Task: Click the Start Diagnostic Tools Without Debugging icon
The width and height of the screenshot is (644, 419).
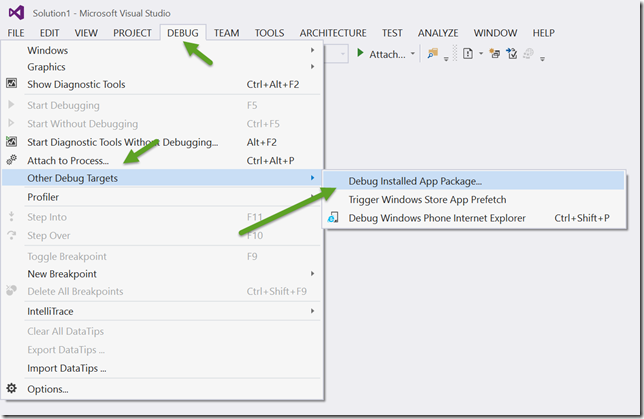Action: (12, 142)
